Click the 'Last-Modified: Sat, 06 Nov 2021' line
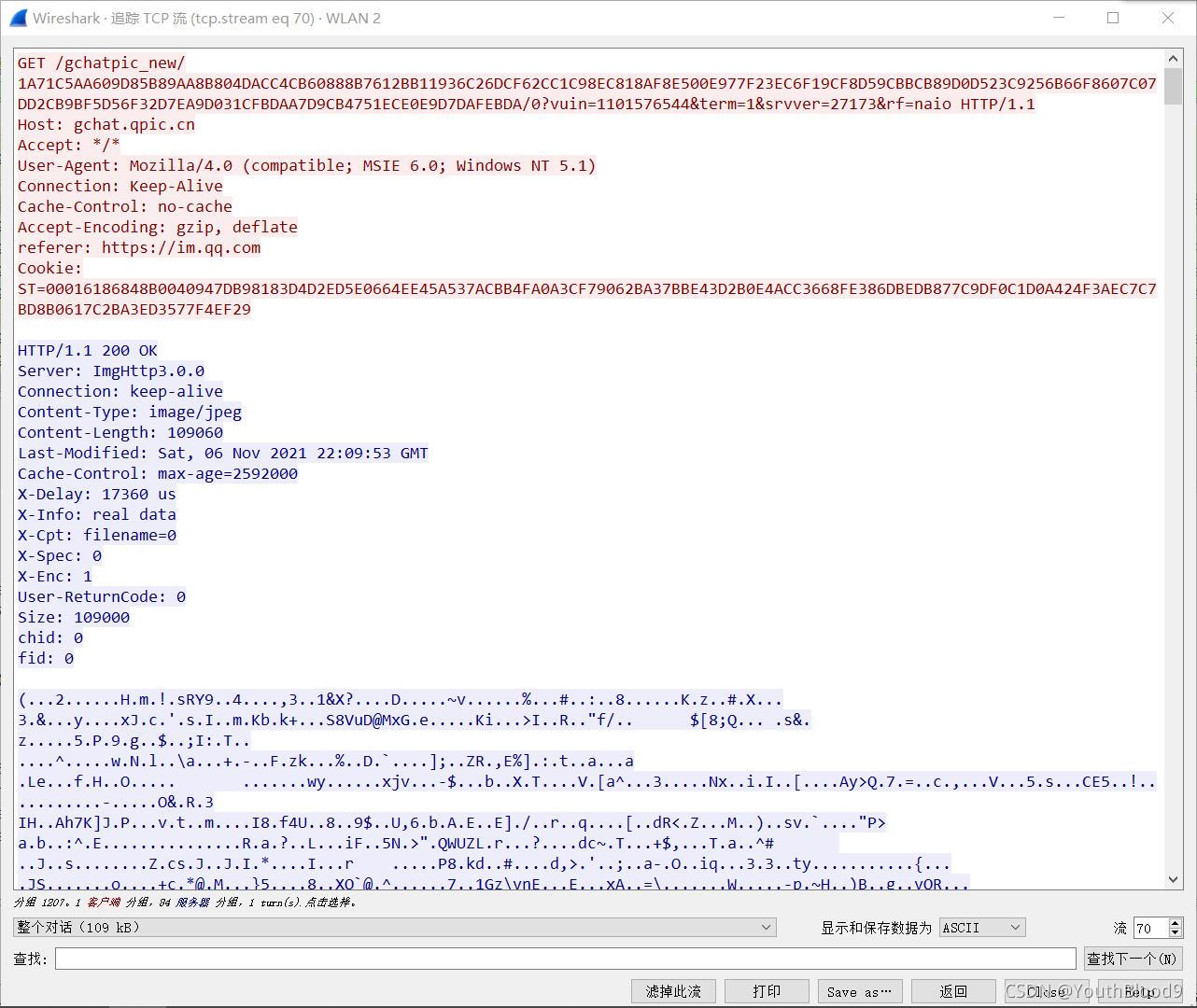 click(x=223, y=453)
